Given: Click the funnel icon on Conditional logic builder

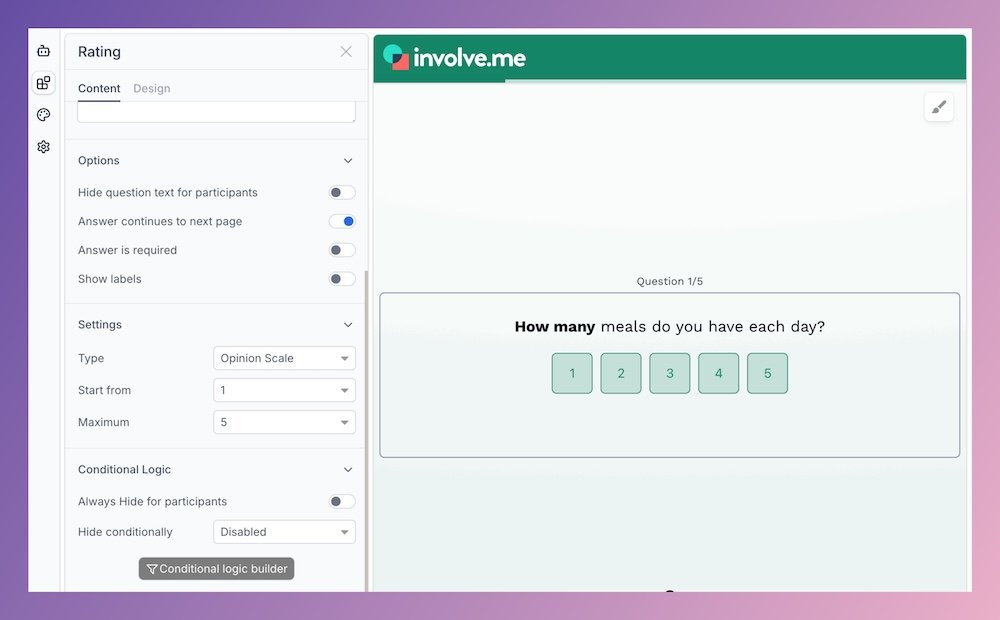Looking at the screenshot, I should (151, 568).
